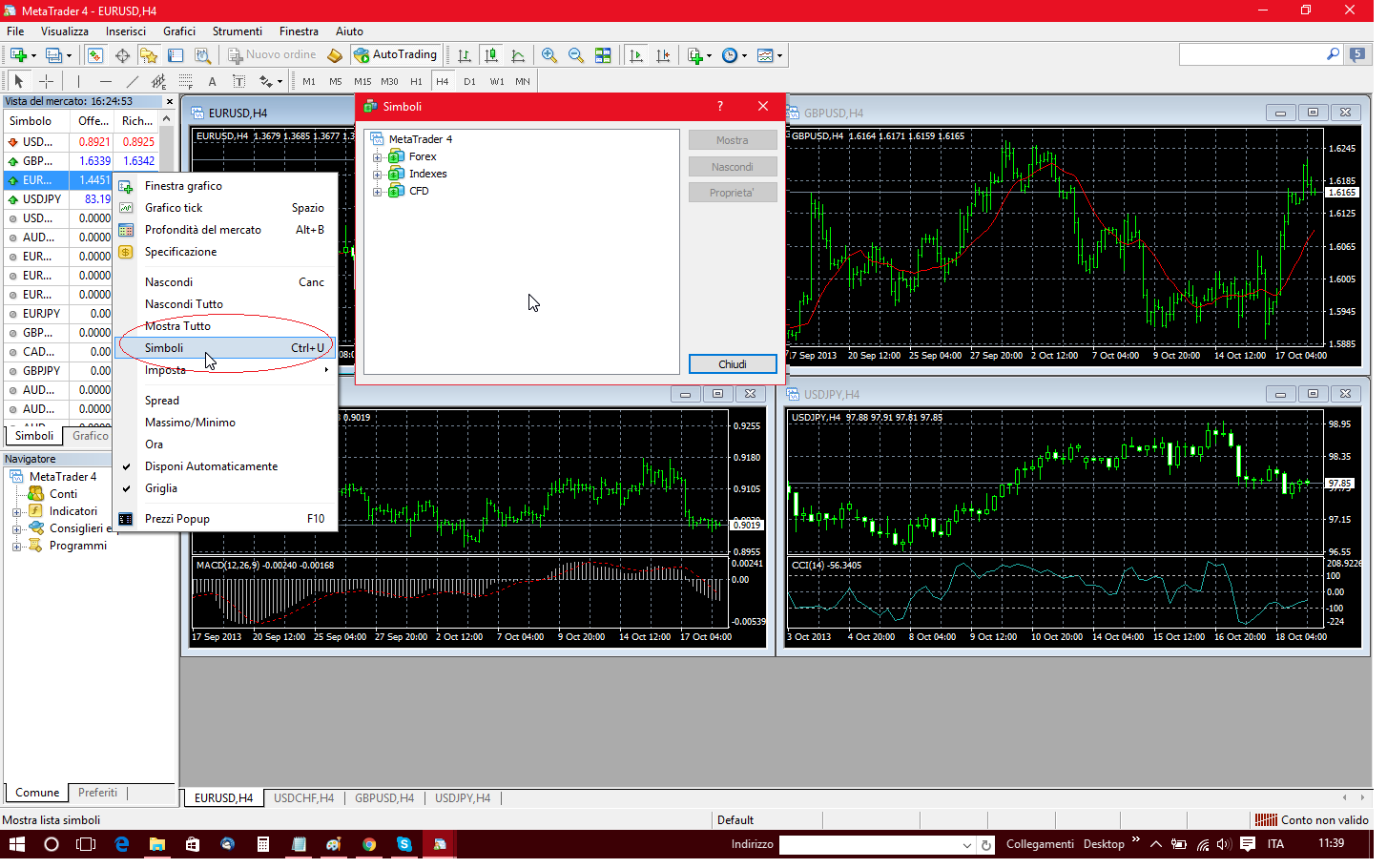1387x868 pixels.
Task: Select the trendline drawing tool
Action: [132, 81]
